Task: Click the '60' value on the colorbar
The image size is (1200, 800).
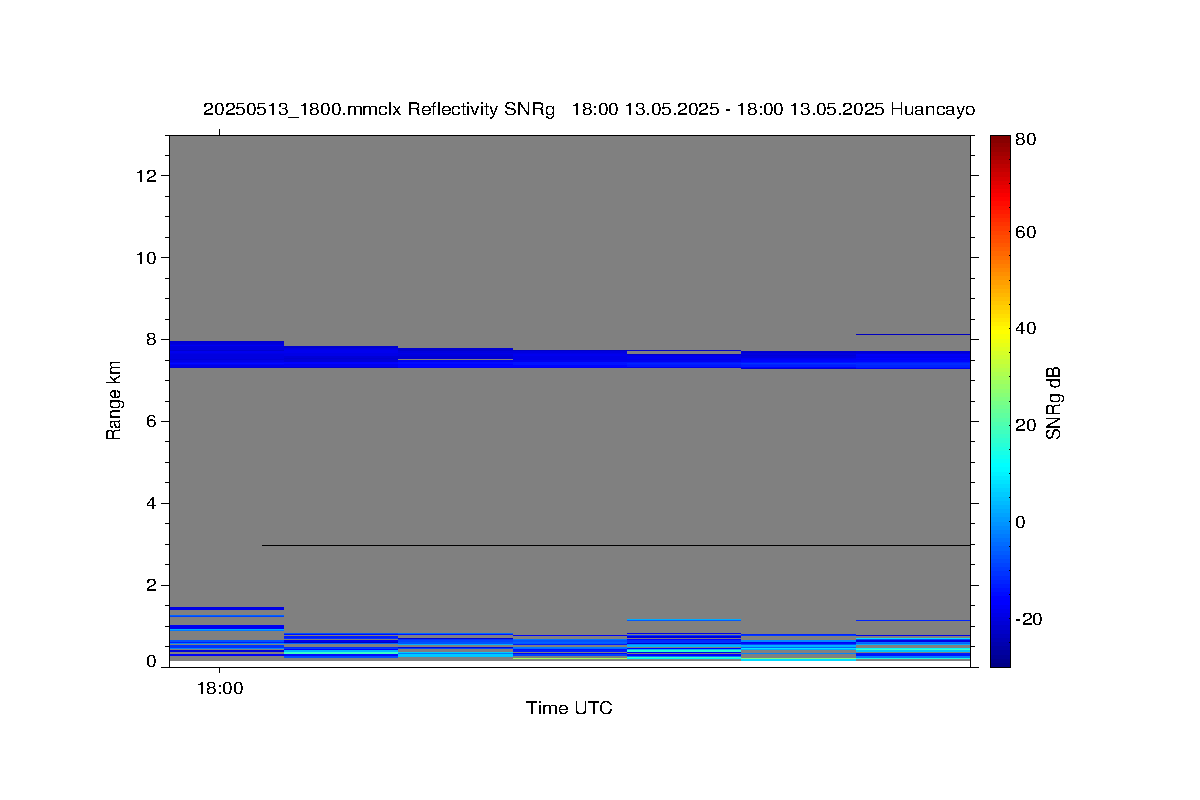Action: 1026,232
